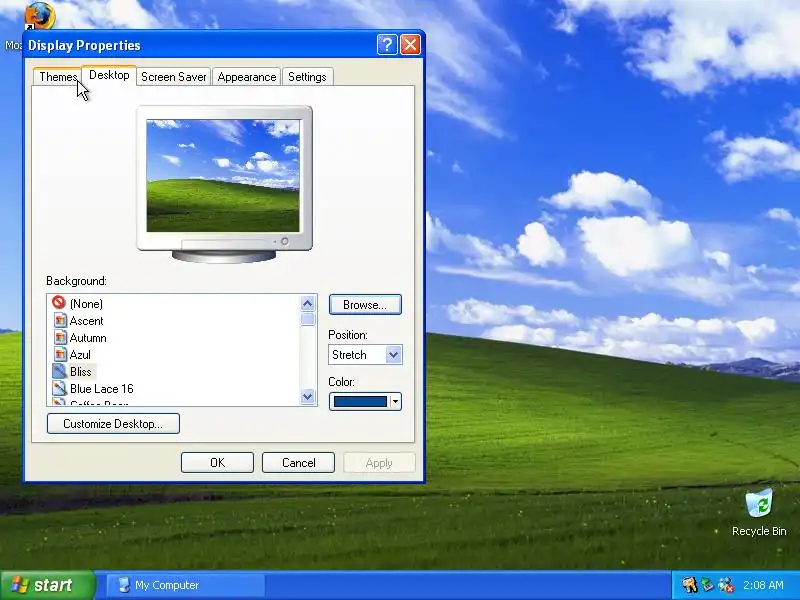Click My Computer in the taskbar
The image size is (800, 600).
point(186,585)
